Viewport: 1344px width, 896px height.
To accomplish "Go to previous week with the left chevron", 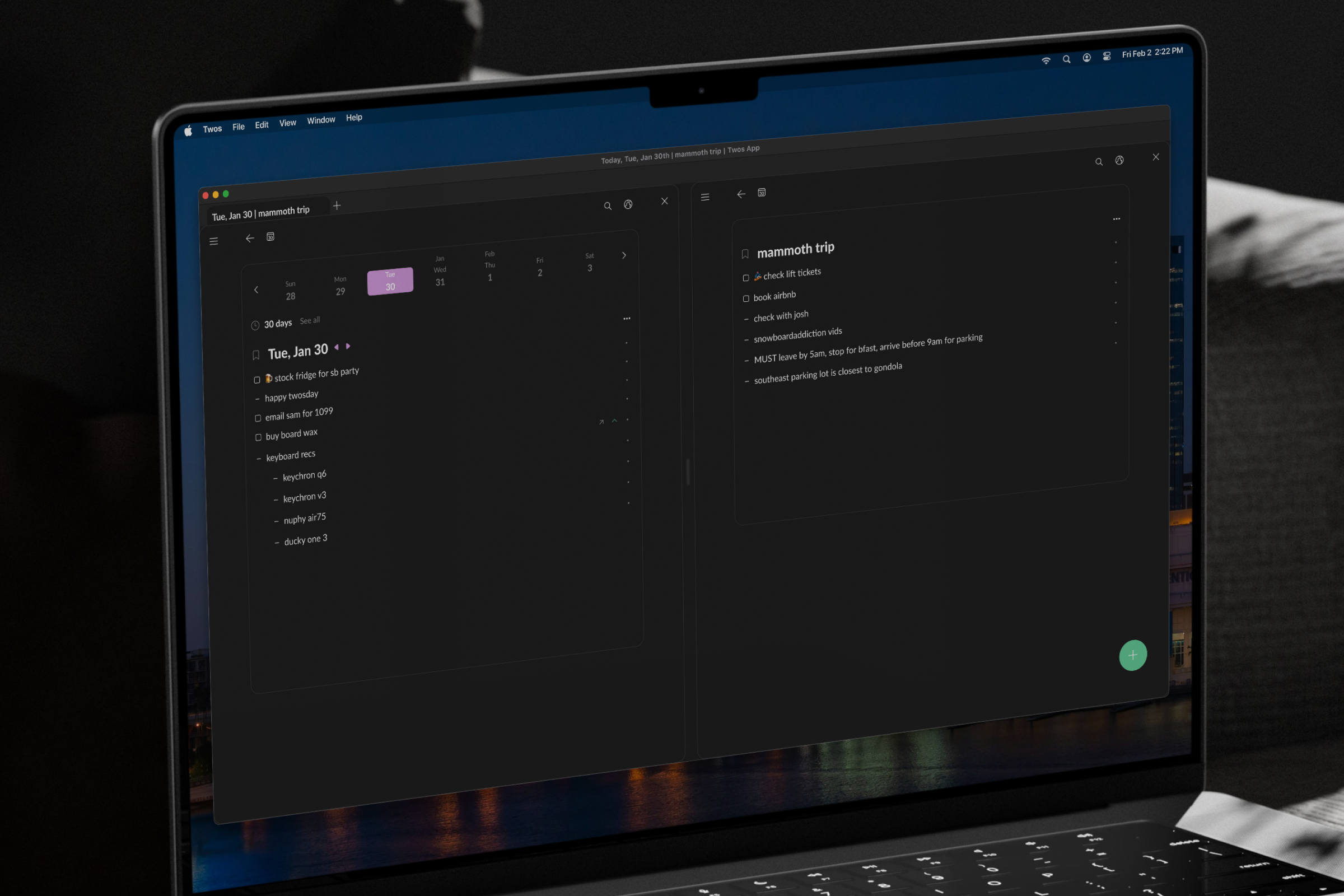I will pyautogui.click(x=256, y=290).
